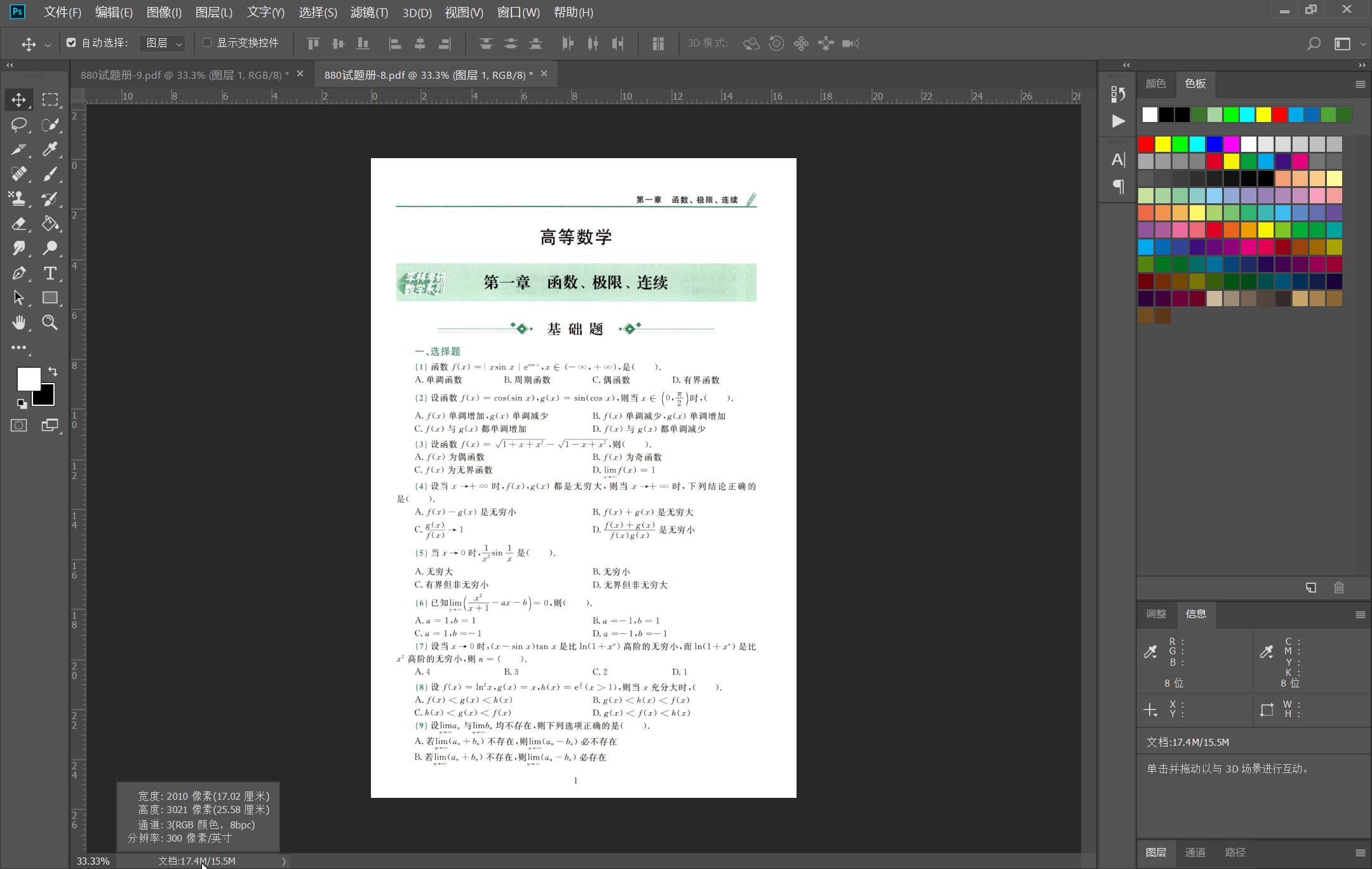Toggle Quick Mask mode icon
This screenshot has width=1372, height=869.
coord(18,426)
